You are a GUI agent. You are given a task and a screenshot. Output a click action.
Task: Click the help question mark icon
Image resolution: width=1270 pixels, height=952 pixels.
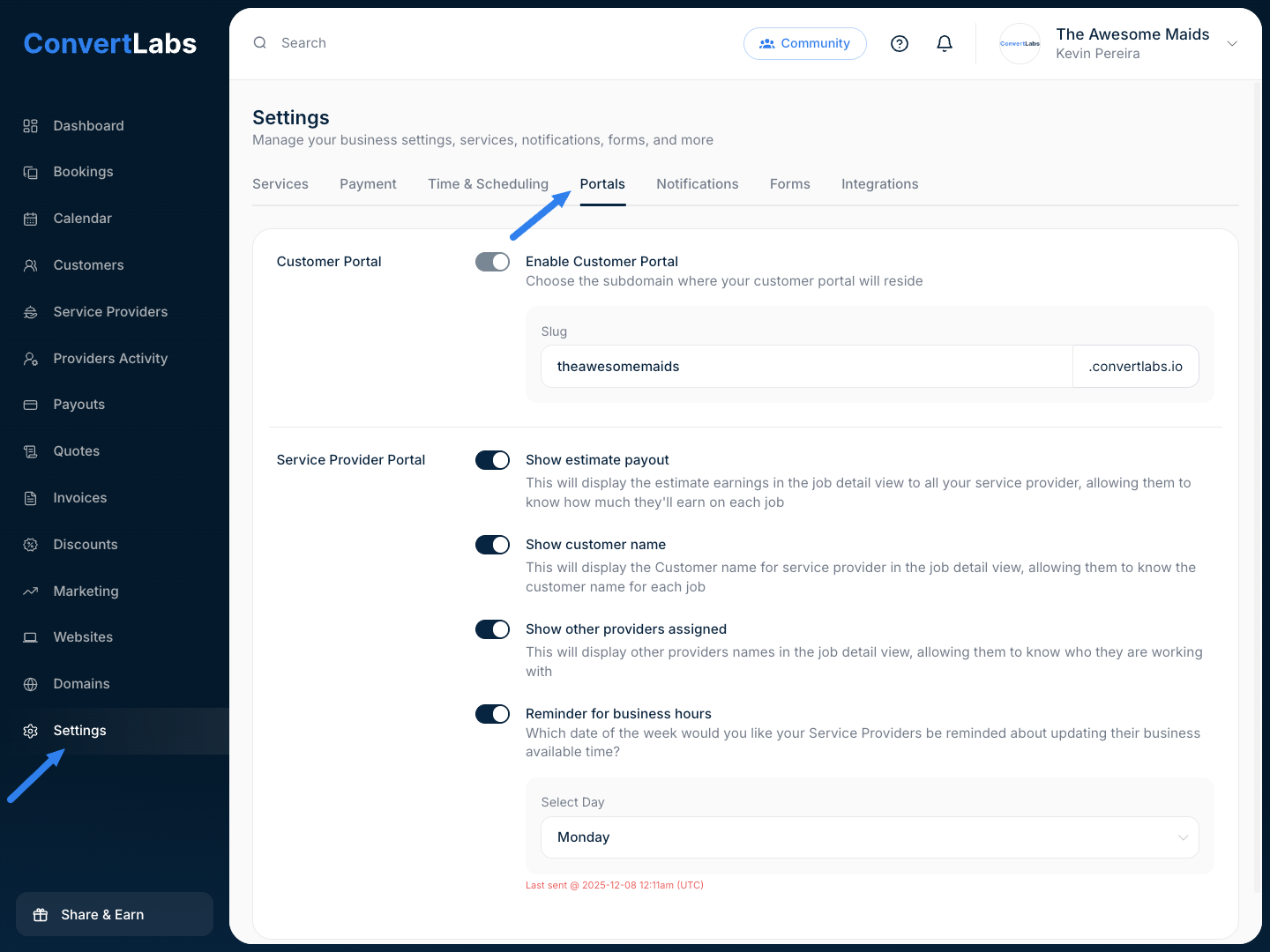[899, 43]
